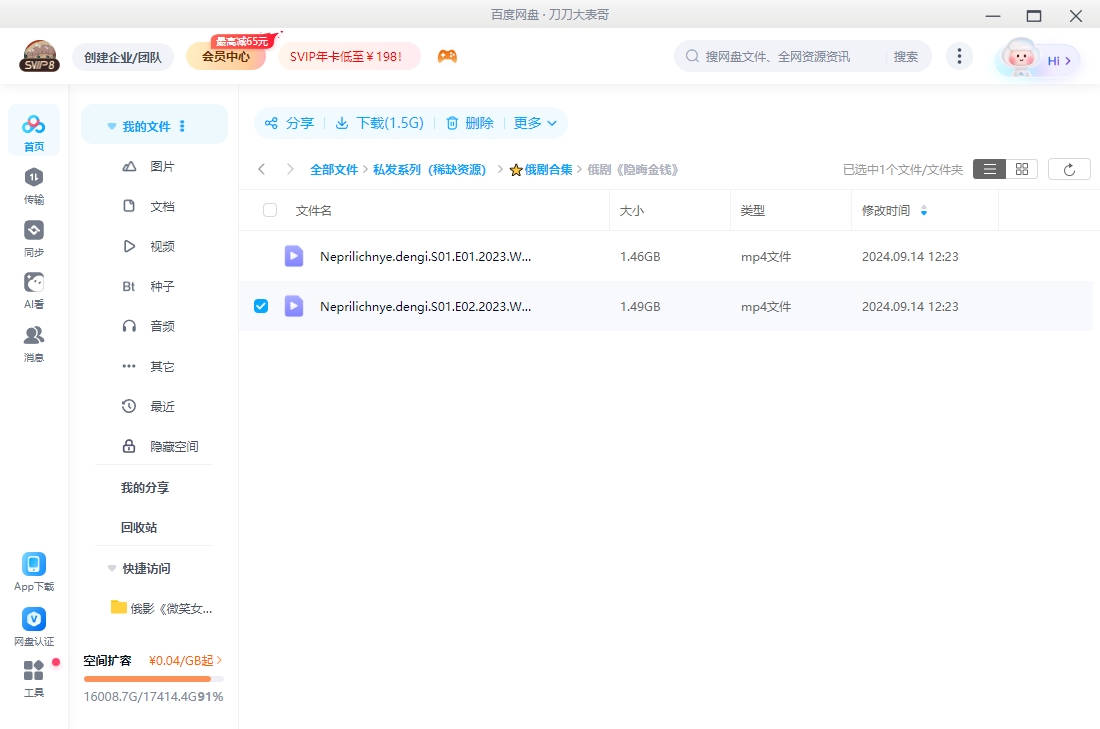This screenshot has height=729, width=1100.
Task: Uncheck the S01.E02 file checkbox
Action: [x=261, y=306]
